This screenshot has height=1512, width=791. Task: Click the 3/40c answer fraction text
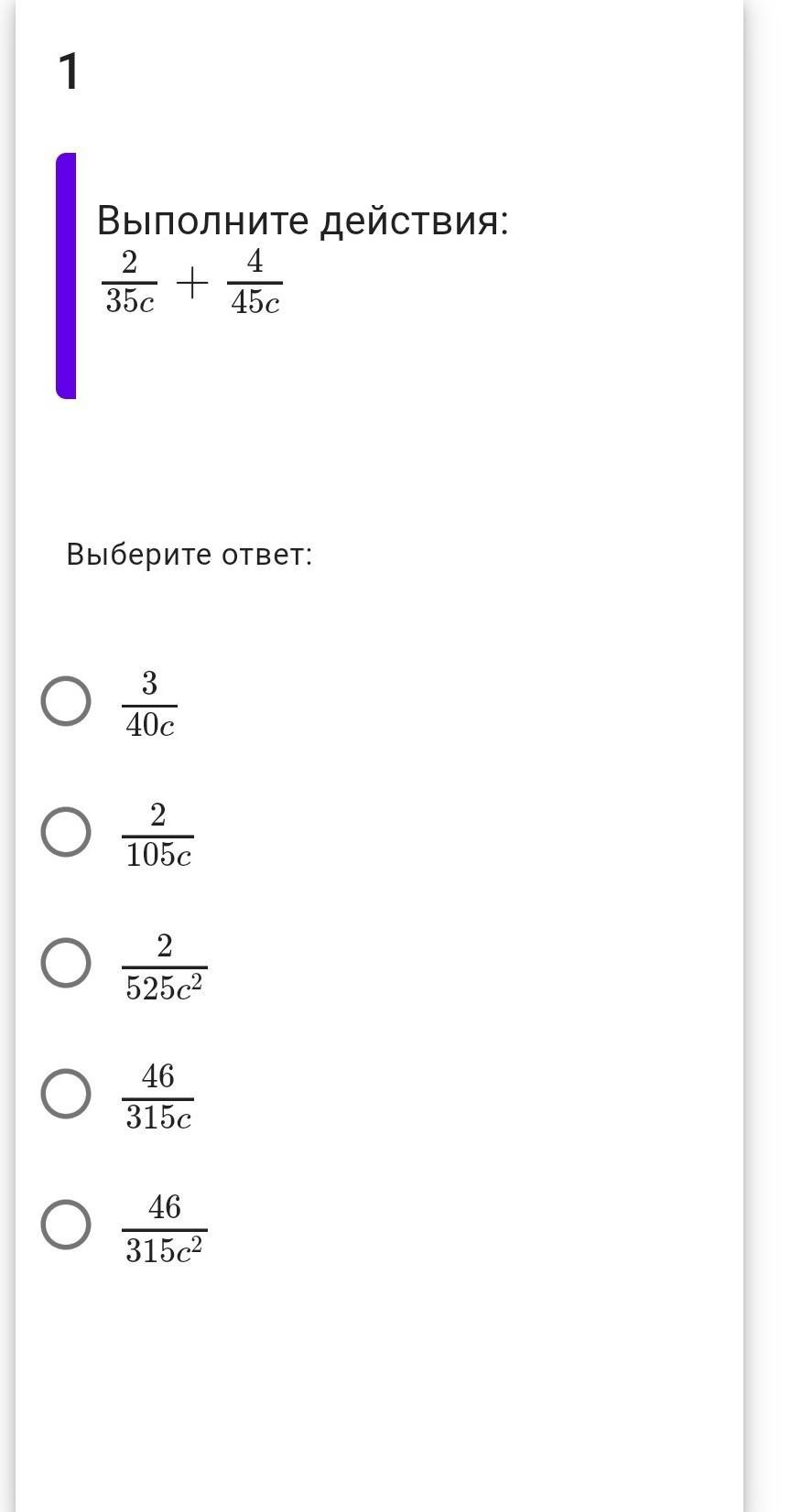149,705
